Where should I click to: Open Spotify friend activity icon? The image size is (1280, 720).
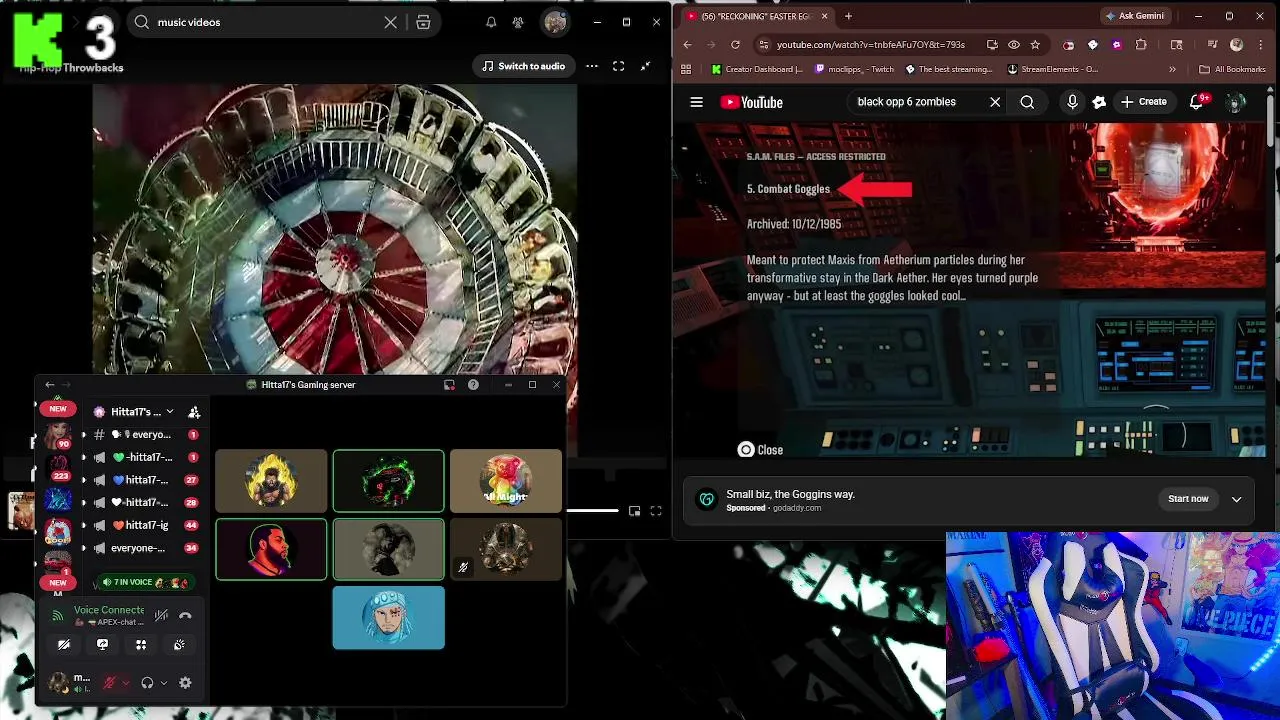click(x=518, y=22)
